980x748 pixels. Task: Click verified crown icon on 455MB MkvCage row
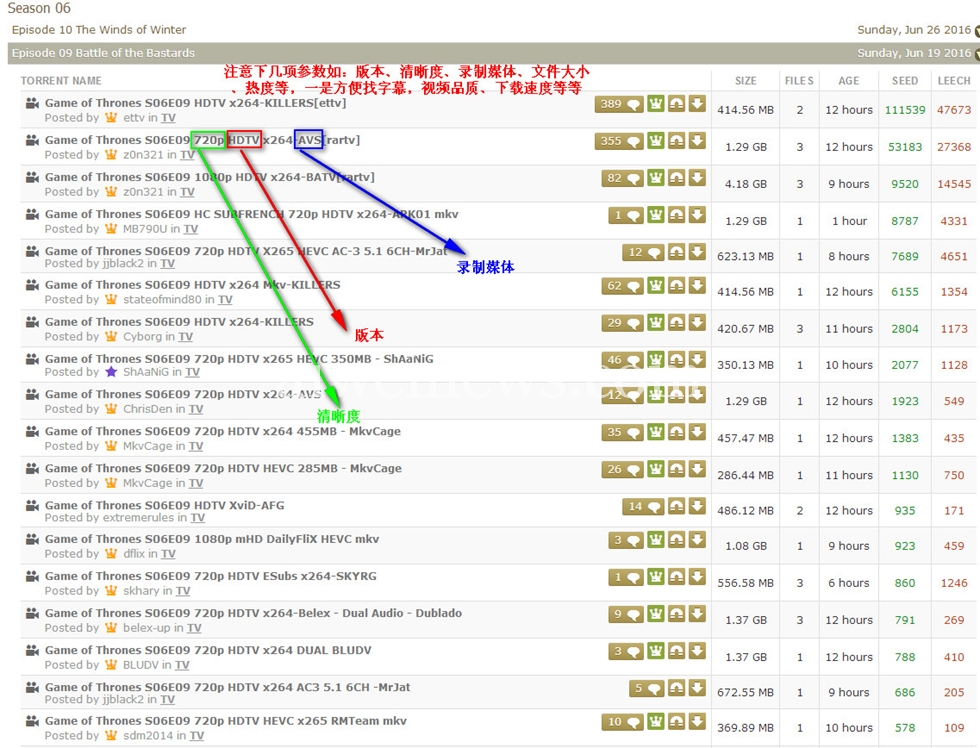click(656, 432)
